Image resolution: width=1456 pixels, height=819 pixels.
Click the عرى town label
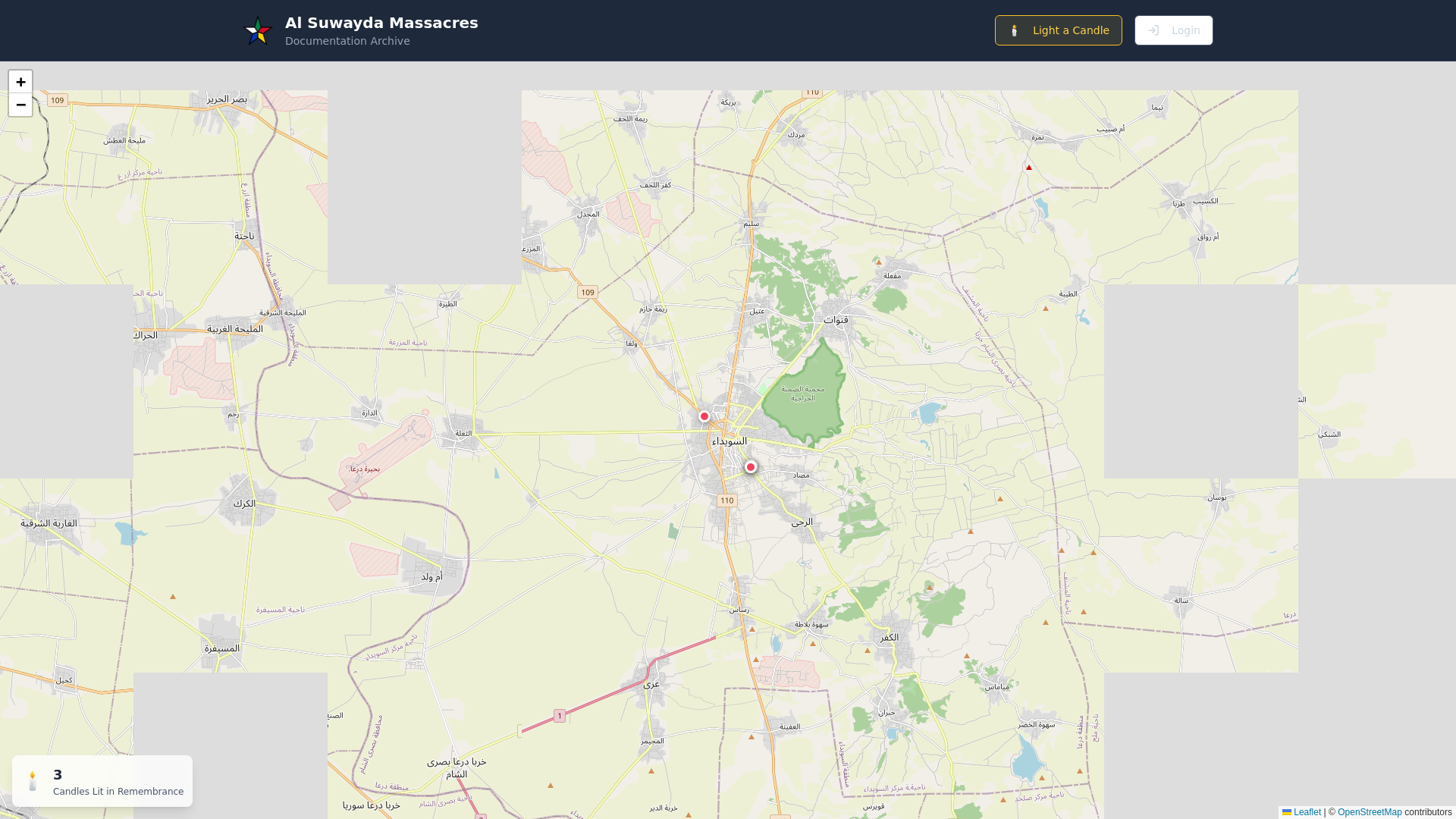tap(651, 684)
